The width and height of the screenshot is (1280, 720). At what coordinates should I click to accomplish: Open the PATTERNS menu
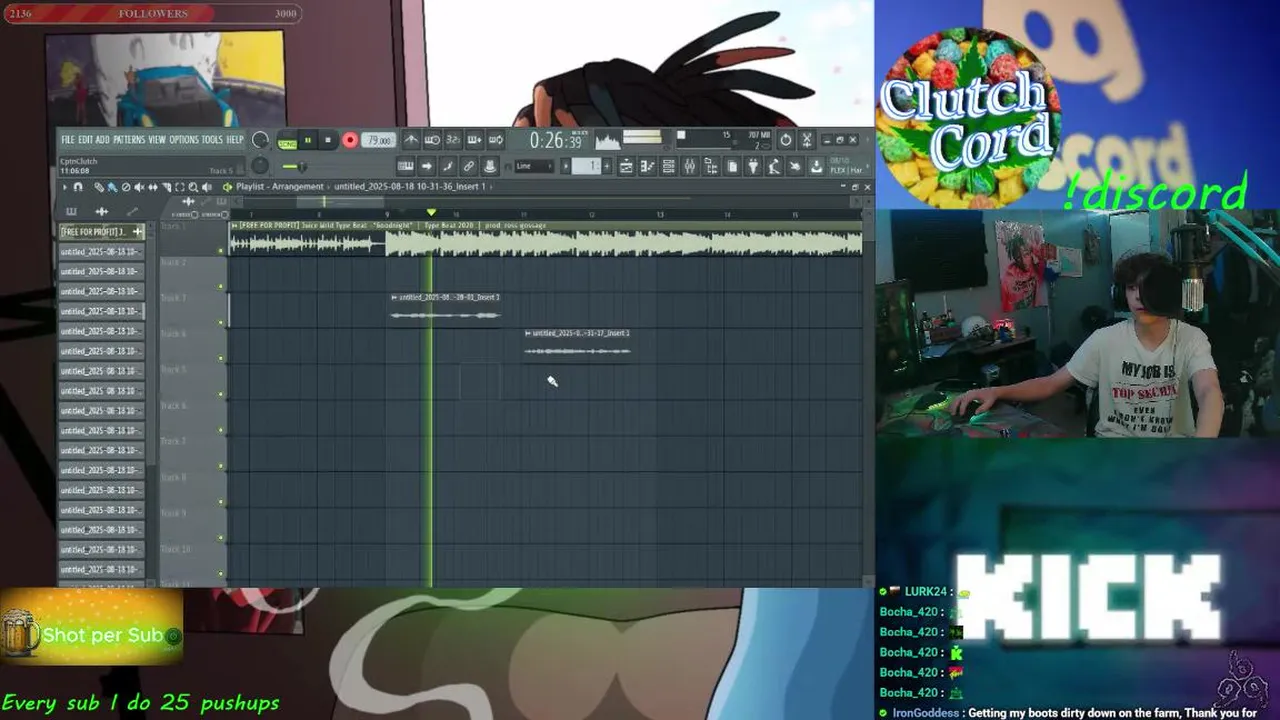click(129, 139)
